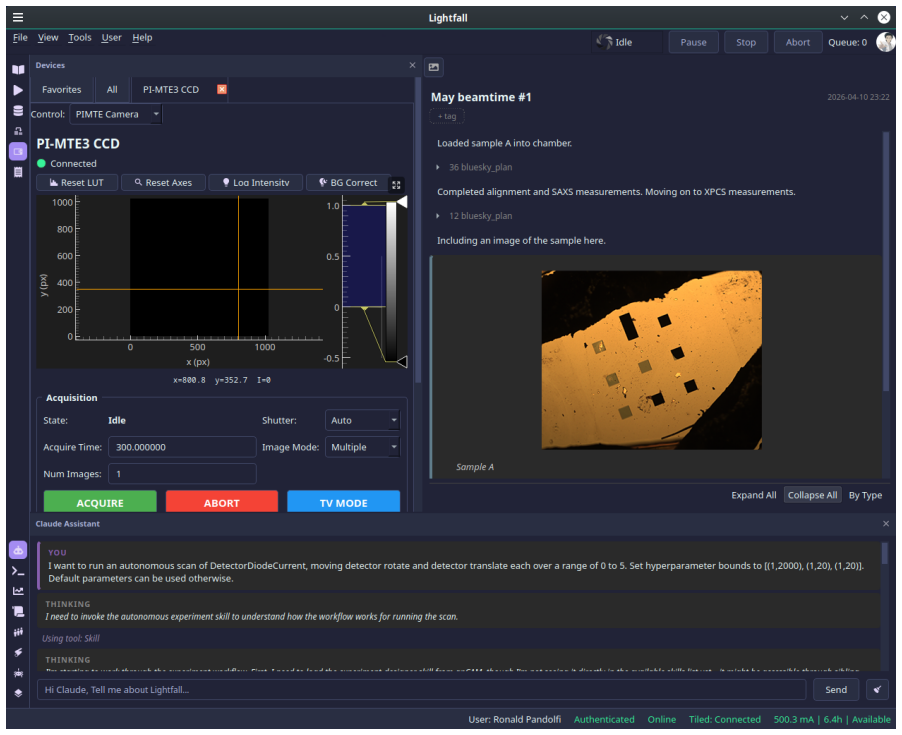The image size is (902, 735).
Task: Click the Stop queue button
Action: point(746,42)
